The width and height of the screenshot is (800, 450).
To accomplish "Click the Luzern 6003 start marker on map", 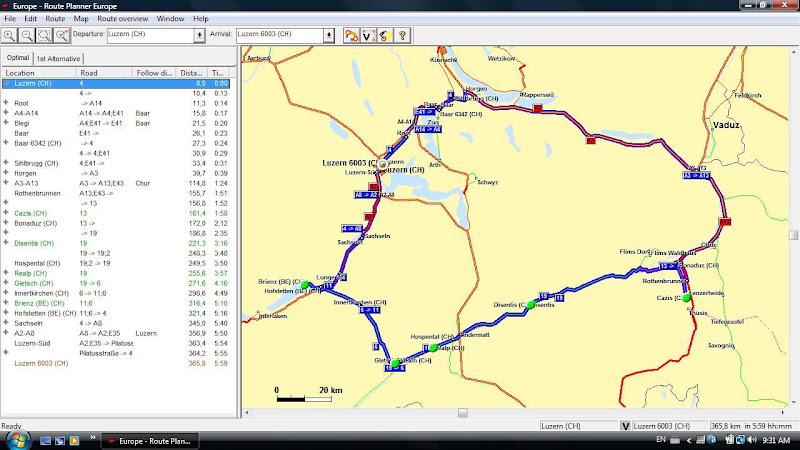I will 382,164.
